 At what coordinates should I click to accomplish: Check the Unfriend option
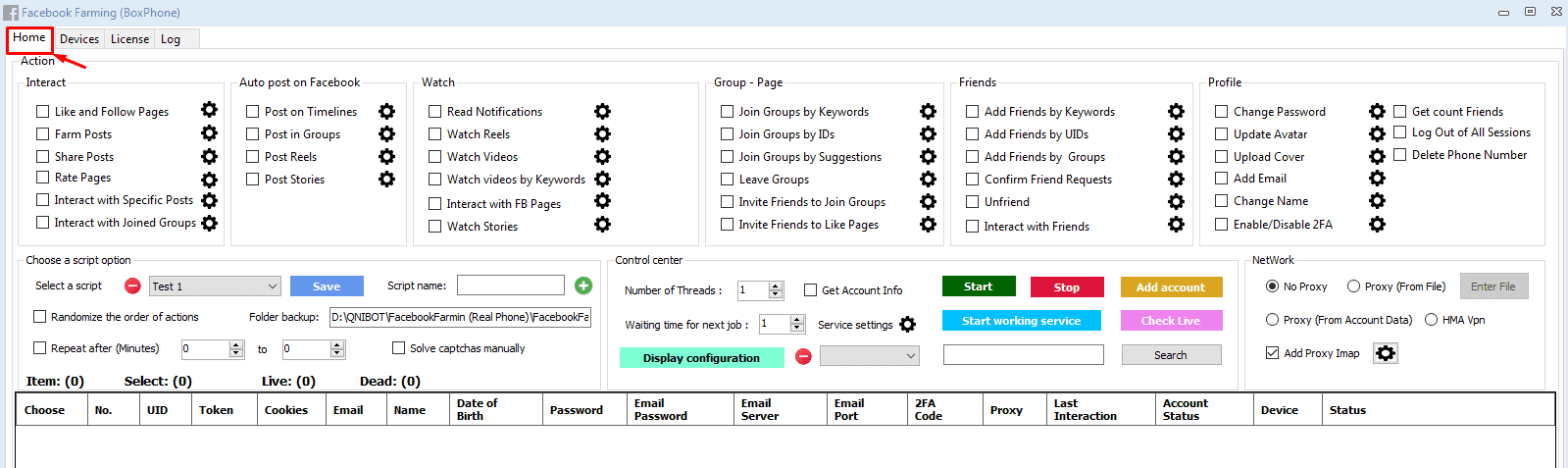[972, 201]
